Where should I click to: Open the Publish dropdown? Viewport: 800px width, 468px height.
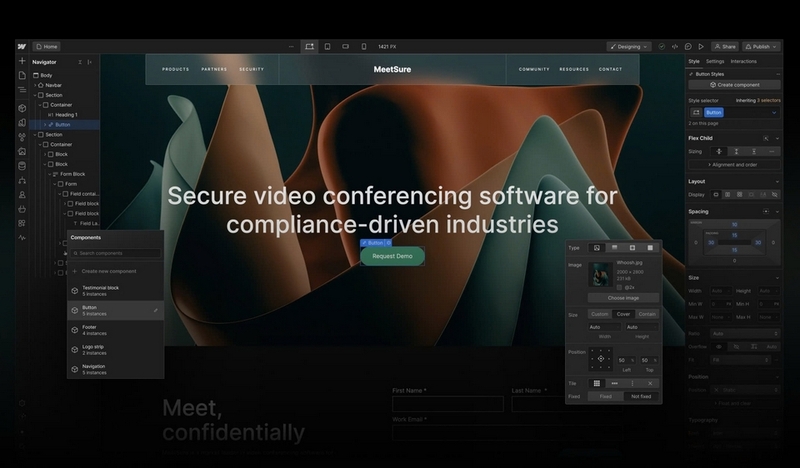[761, 46]
